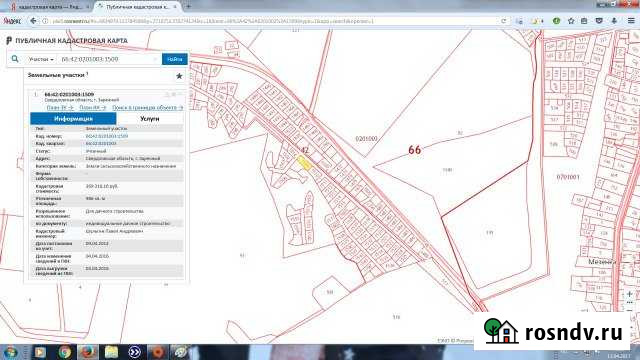Open the Pocket shield icon

click(599, 21)
